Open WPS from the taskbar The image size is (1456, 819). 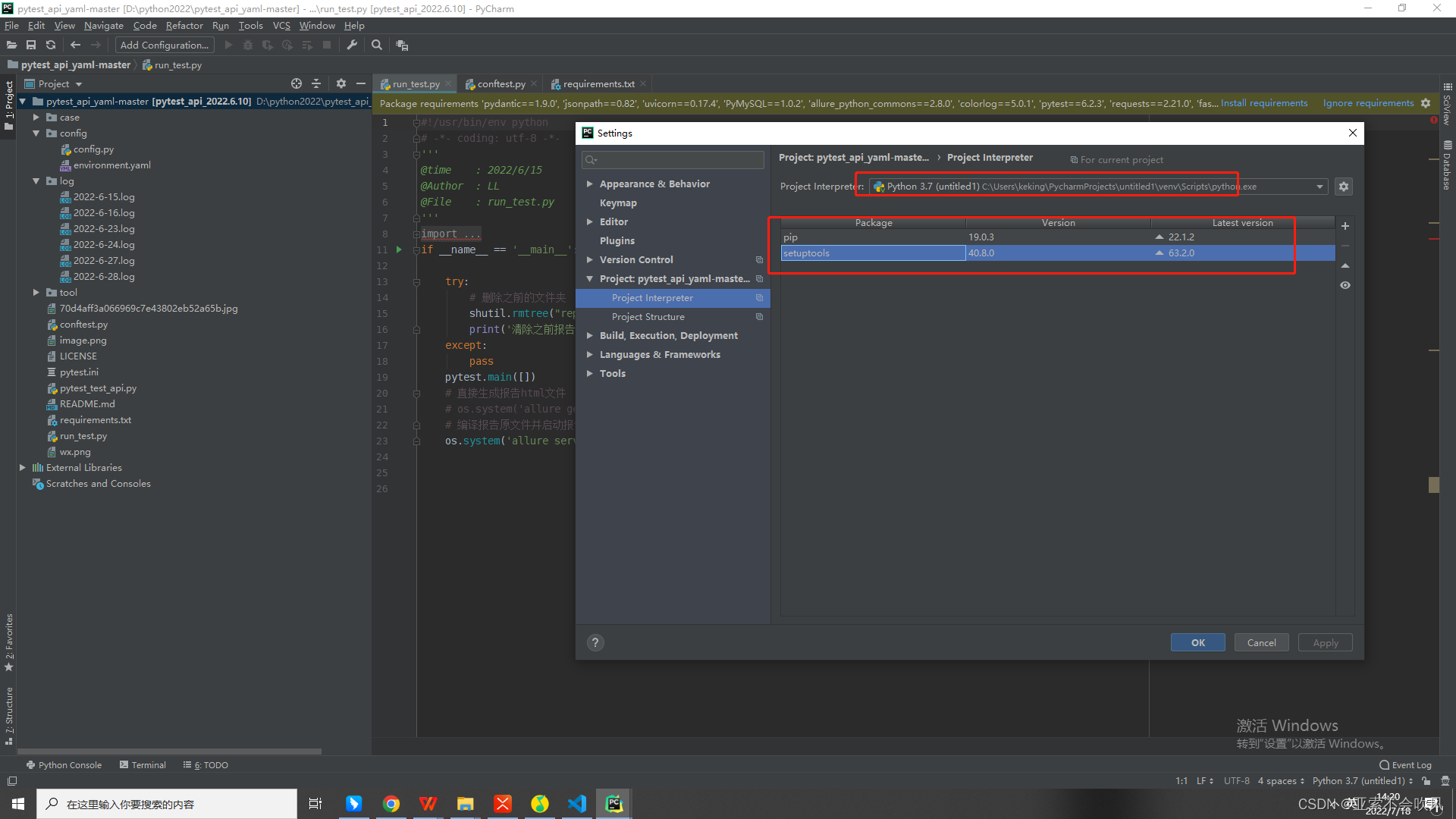[428, 804]
